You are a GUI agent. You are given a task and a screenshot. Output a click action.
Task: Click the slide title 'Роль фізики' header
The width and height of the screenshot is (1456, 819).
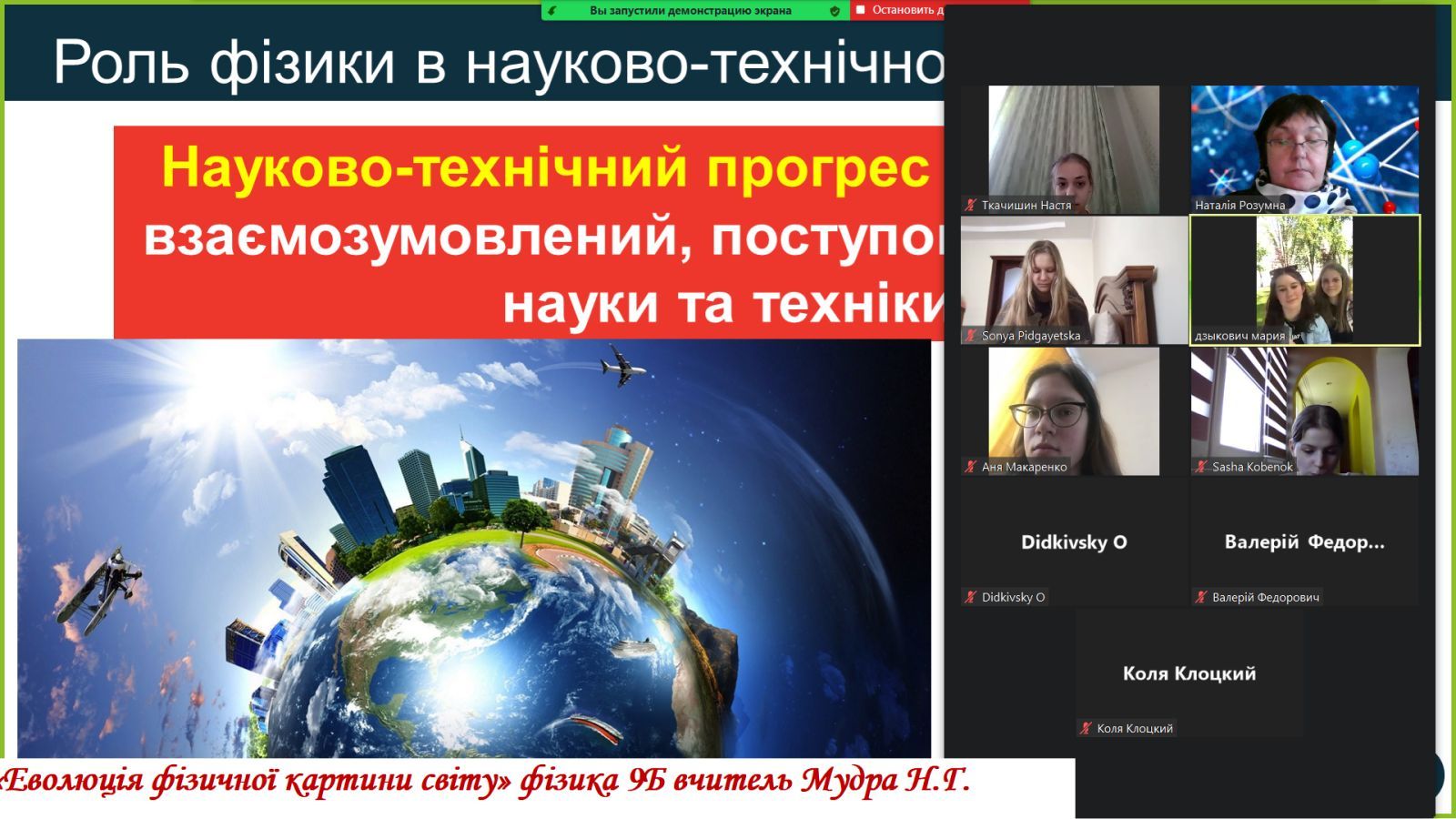click(491, 62)
